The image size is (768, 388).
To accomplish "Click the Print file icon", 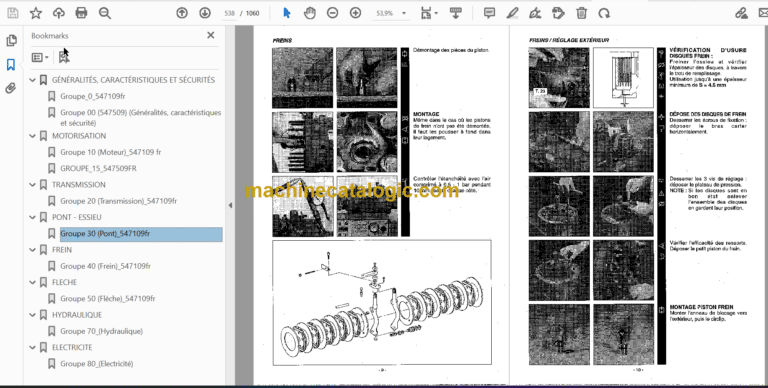I will point(81,13).
